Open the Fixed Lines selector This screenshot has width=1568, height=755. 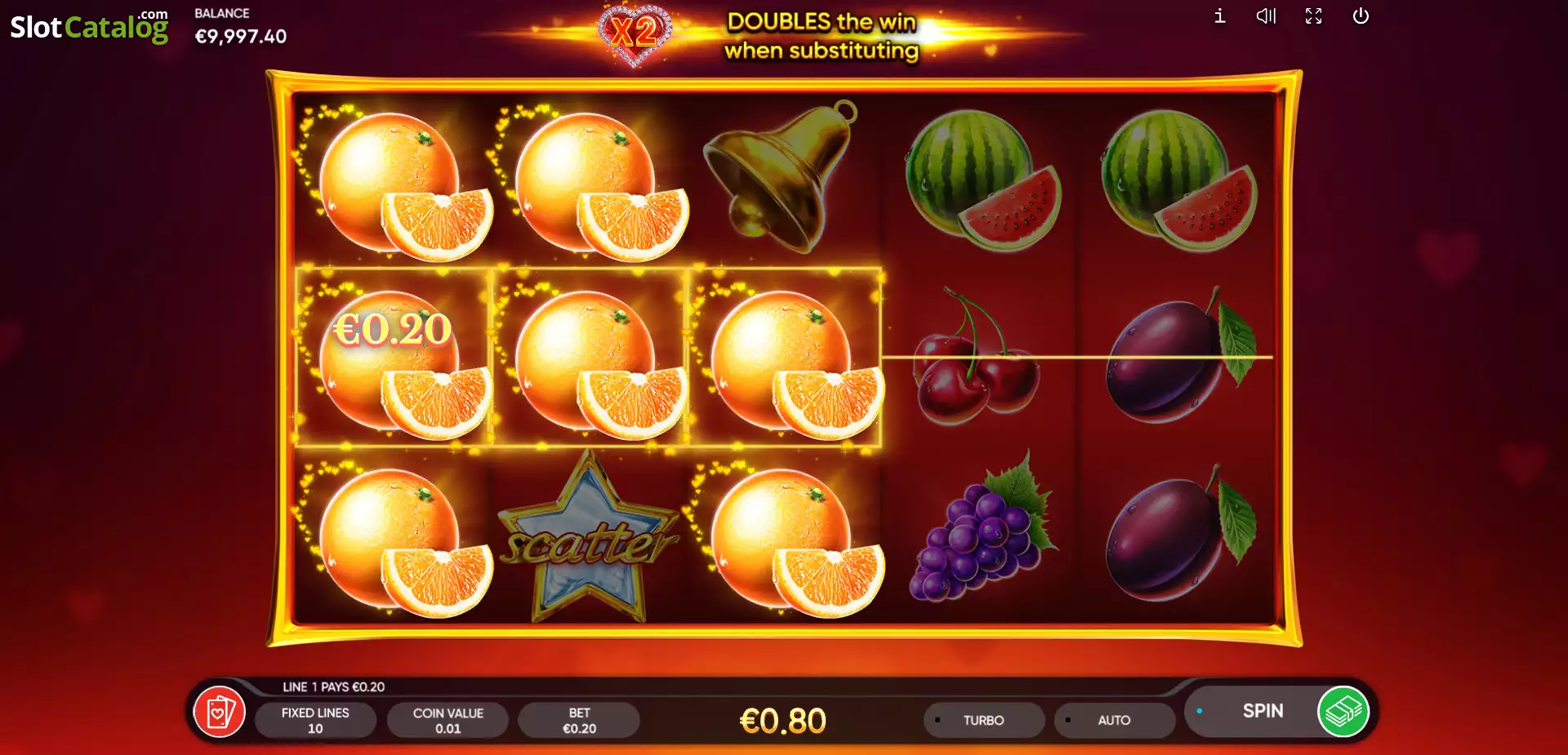(315, 720)
